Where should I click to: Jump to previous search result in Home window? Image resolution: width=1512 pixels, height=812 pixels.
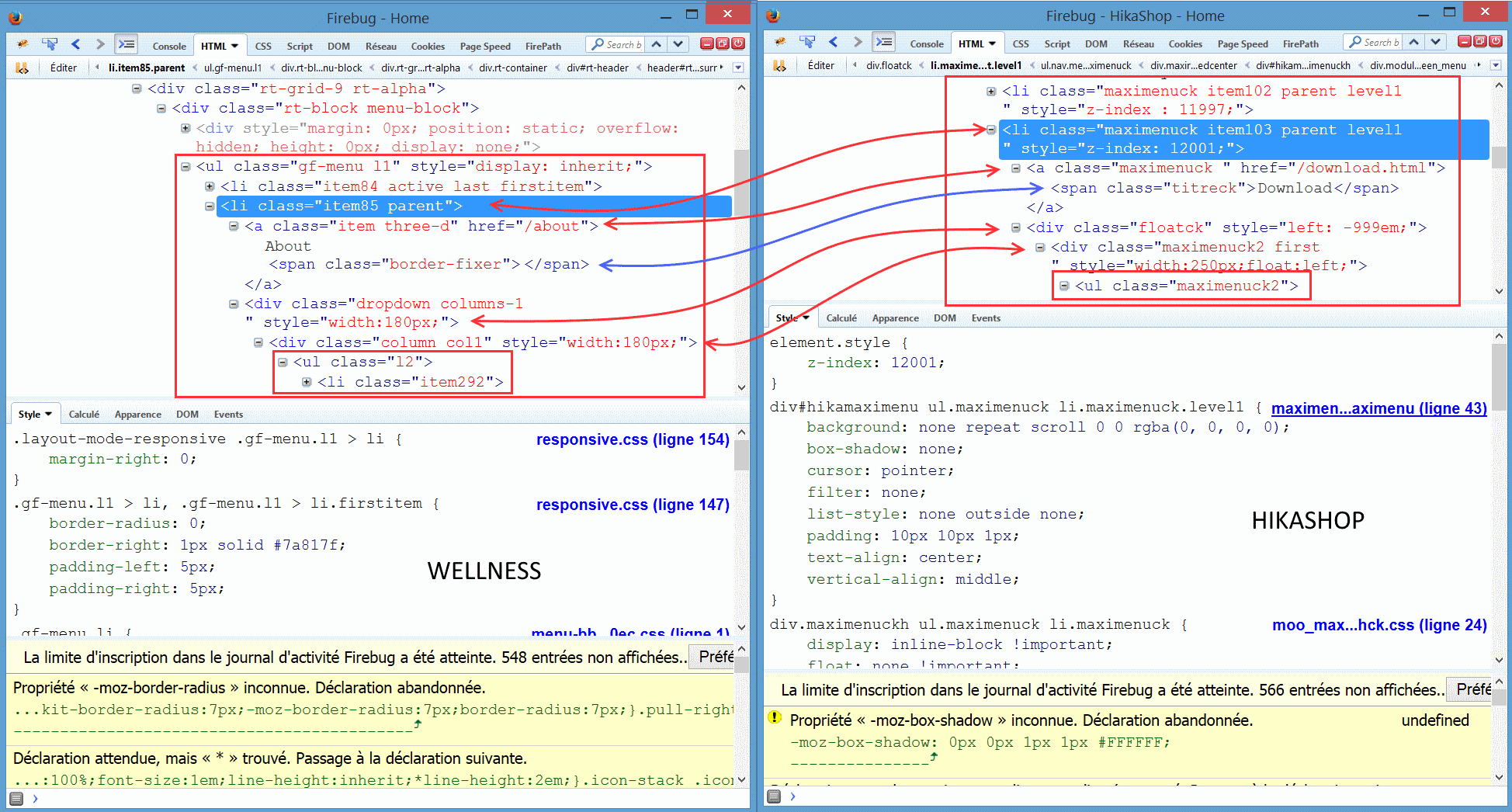click(x=657, y=44)
